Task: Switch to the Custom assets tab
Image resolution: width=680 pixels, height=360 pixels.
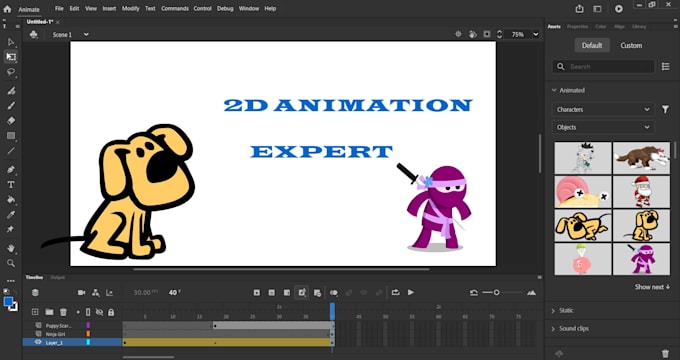Action: coord(631,46)
